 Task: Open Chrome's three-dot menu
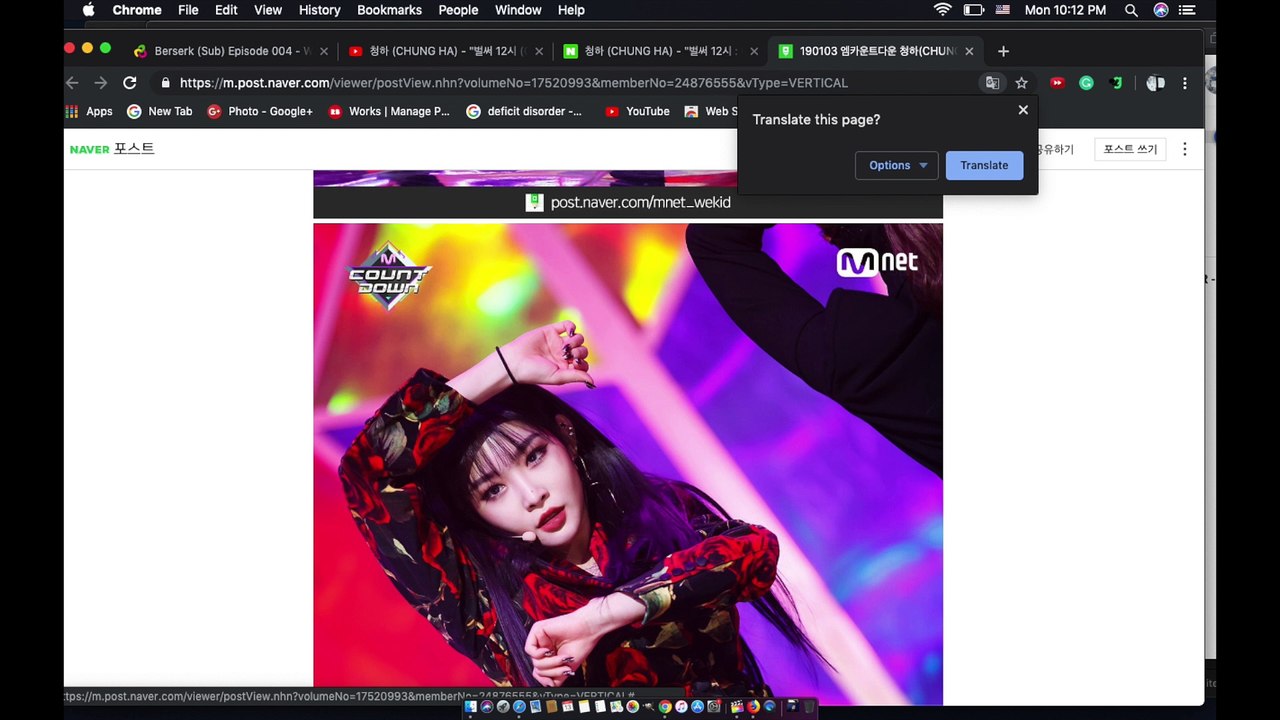(1185, 83)
